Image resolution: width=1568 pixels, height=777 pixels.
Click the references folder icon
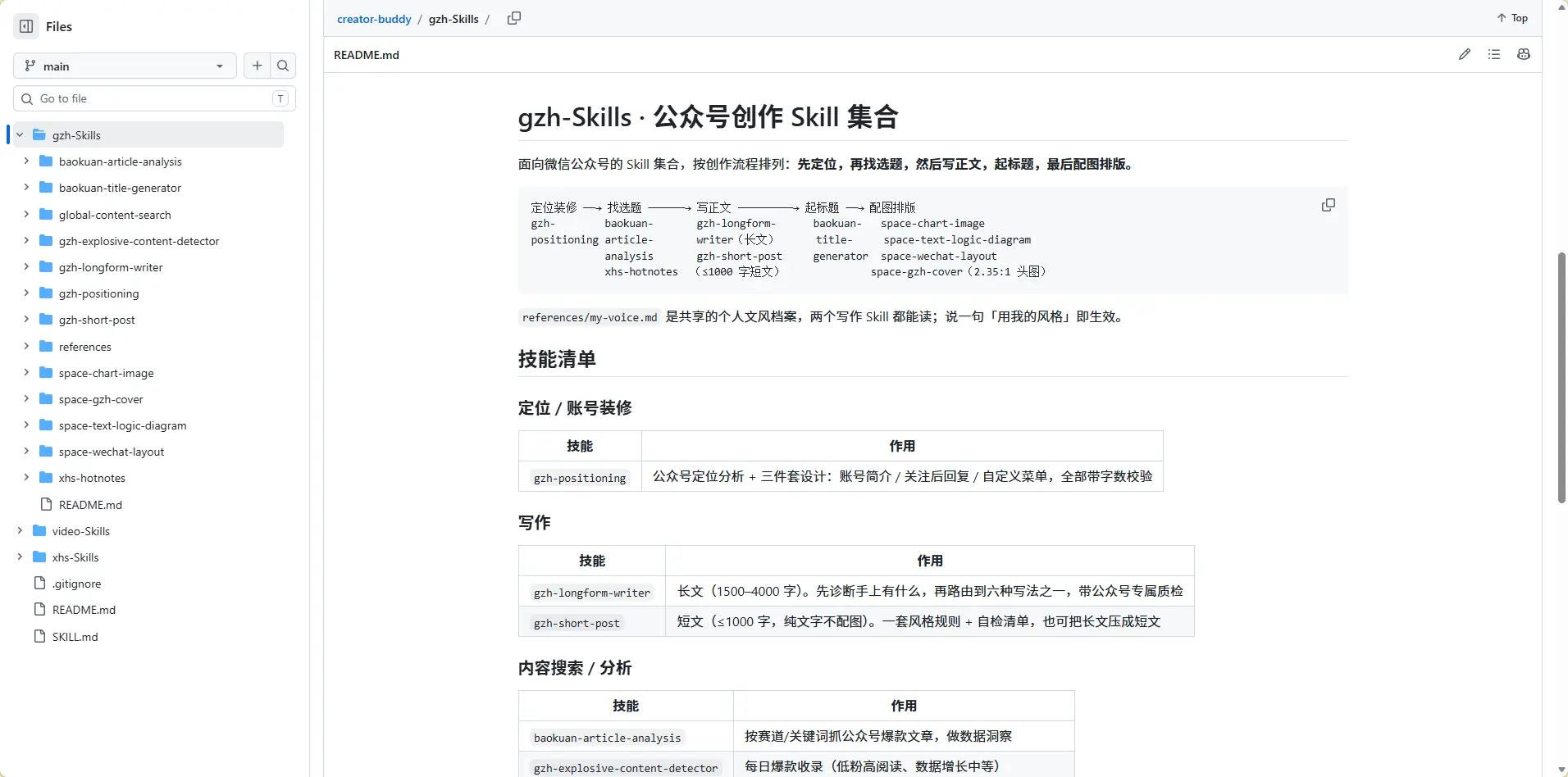(x=46, y=347)
